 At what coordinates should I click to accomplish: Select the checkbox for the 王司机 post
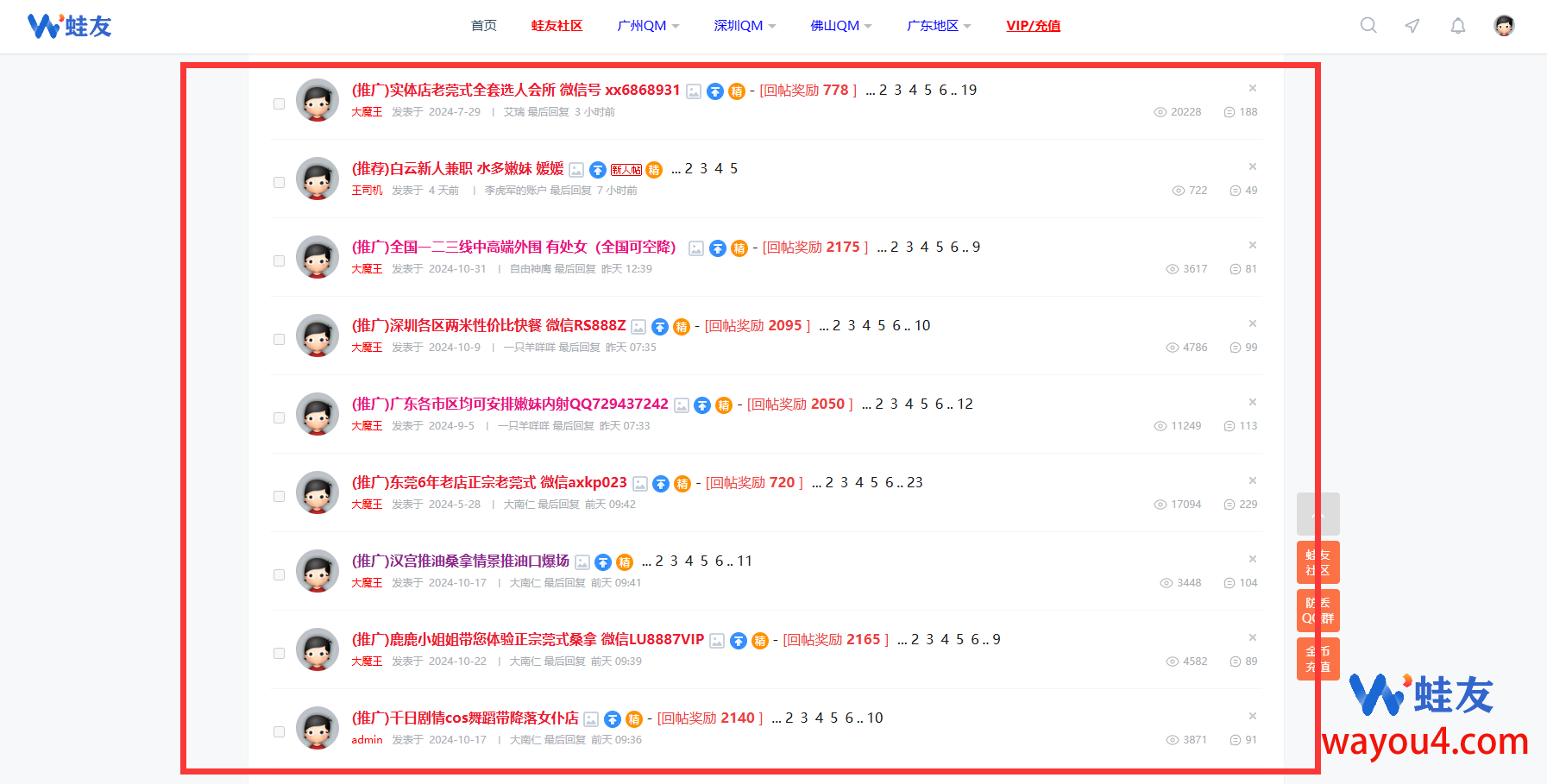pyautogui.click(x=279, y=183)
